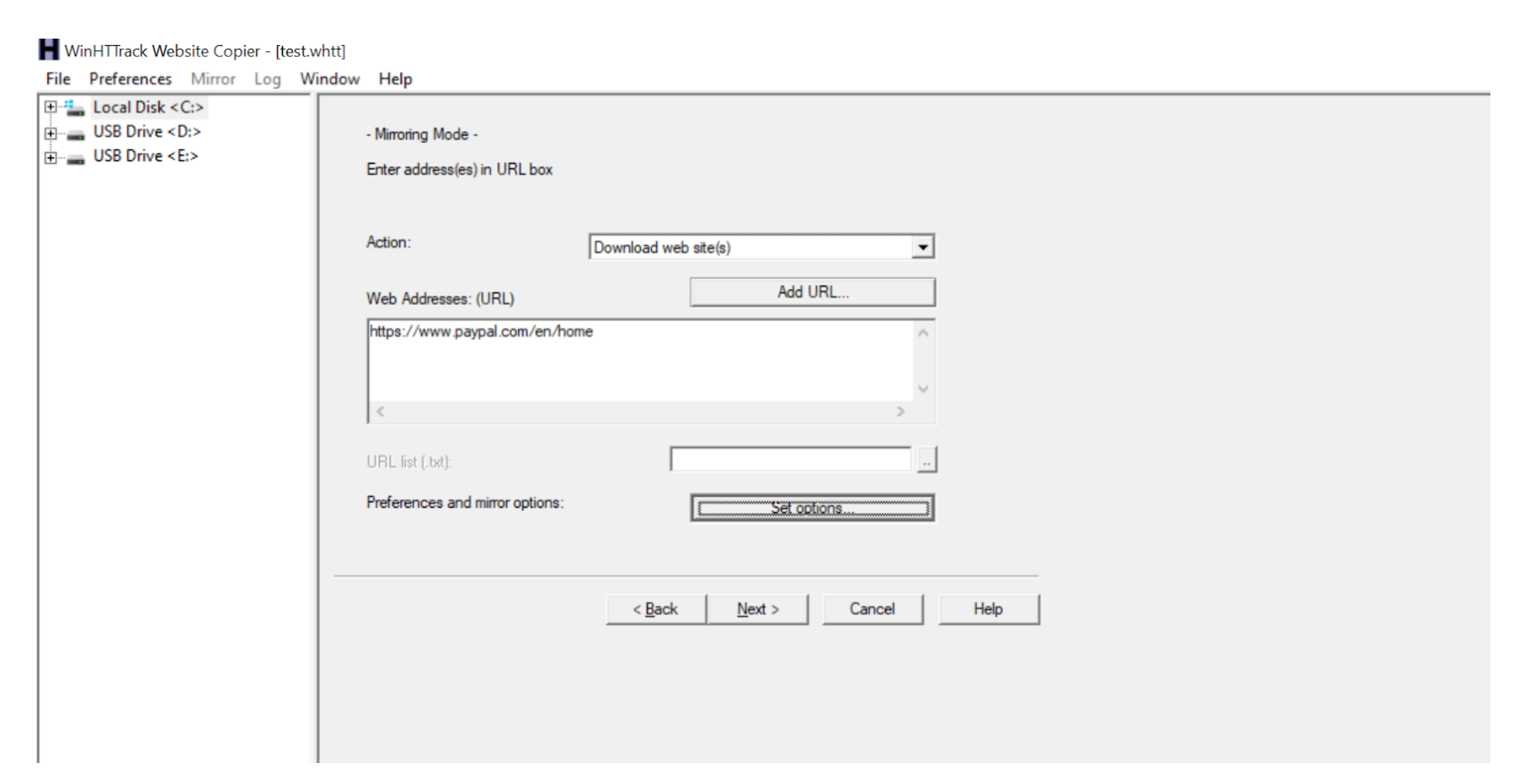Open the Help menu

click(395, 78)
